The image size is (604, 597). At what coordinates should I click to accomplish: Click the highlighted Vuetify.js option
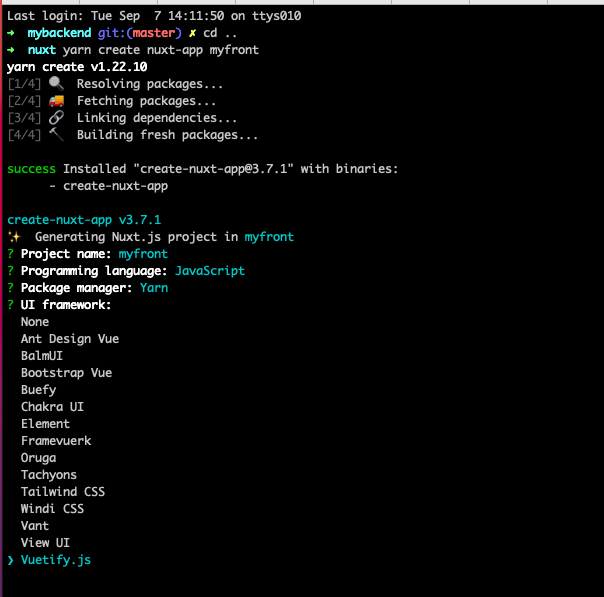tap(55, 560)
